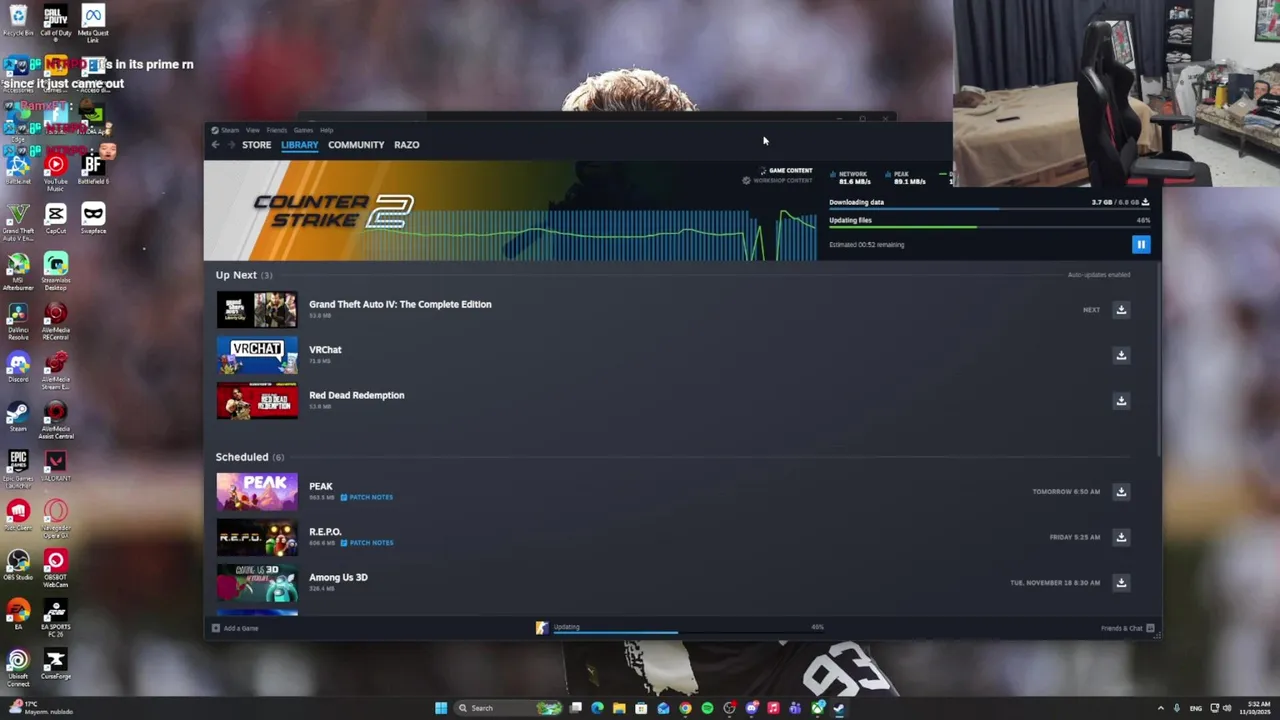Open Recycle Bin desktop icon
This screenshot has height=720, width=1280.
pyautogui.click(x=18, y=20)
